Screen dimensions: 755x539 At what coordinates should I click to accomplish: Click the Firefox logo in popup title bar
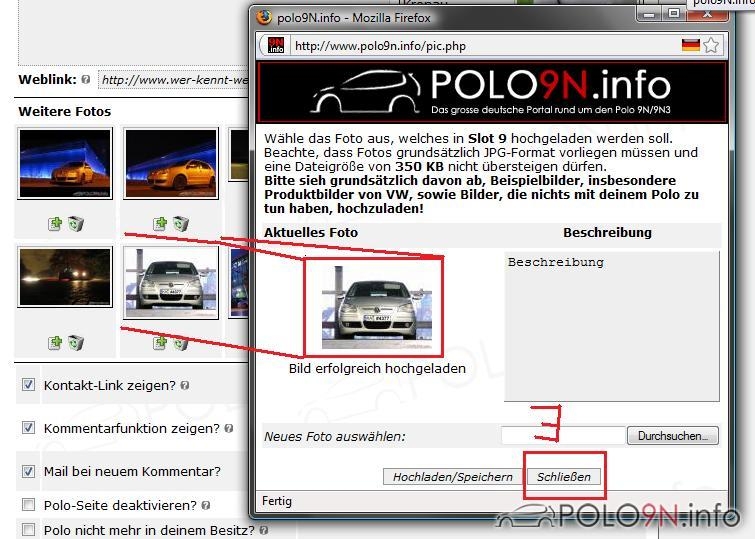tap(264, 17)
